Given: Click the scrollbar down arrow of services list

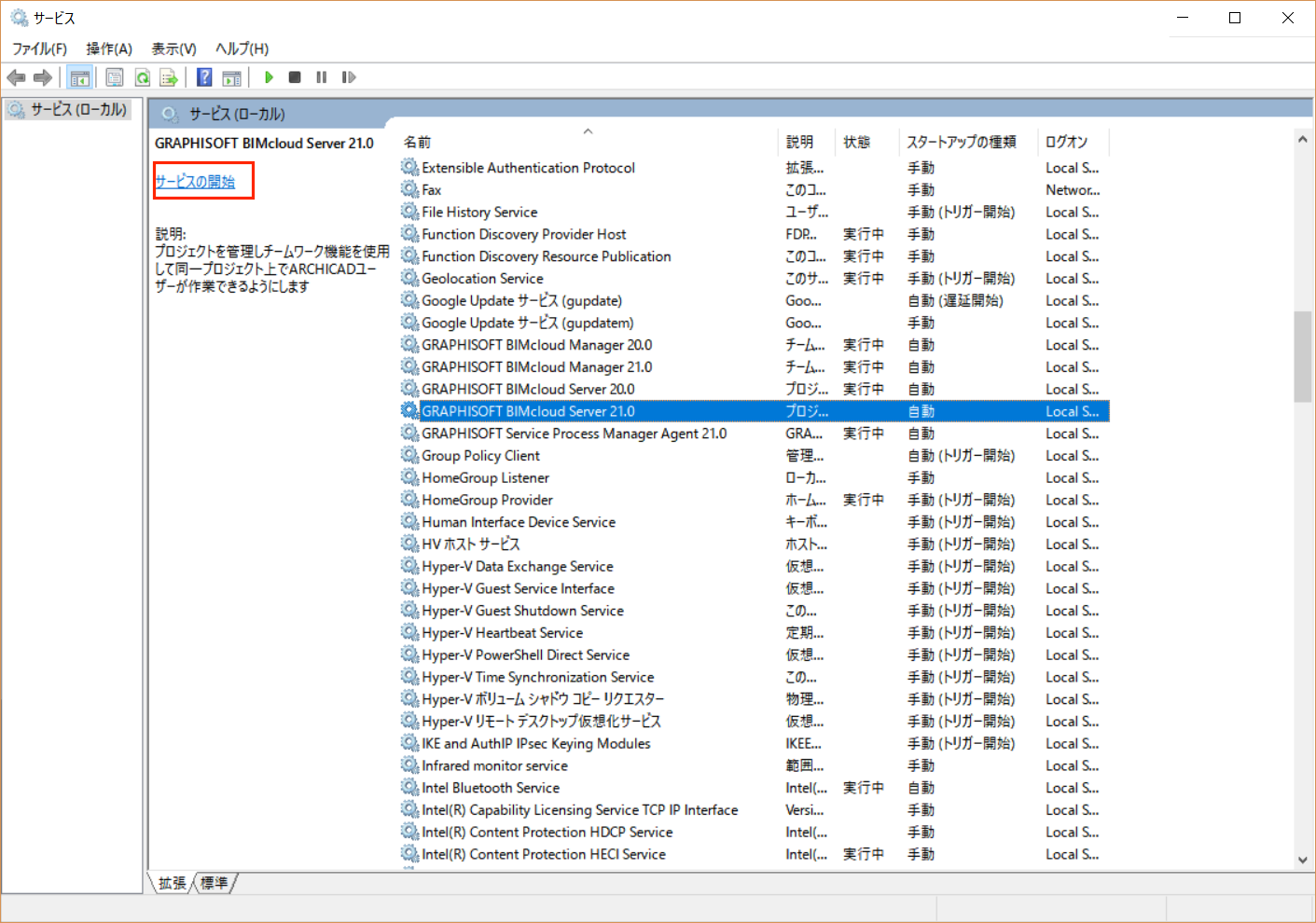Looking at the screenshot, I should (x=1303, y=861).
